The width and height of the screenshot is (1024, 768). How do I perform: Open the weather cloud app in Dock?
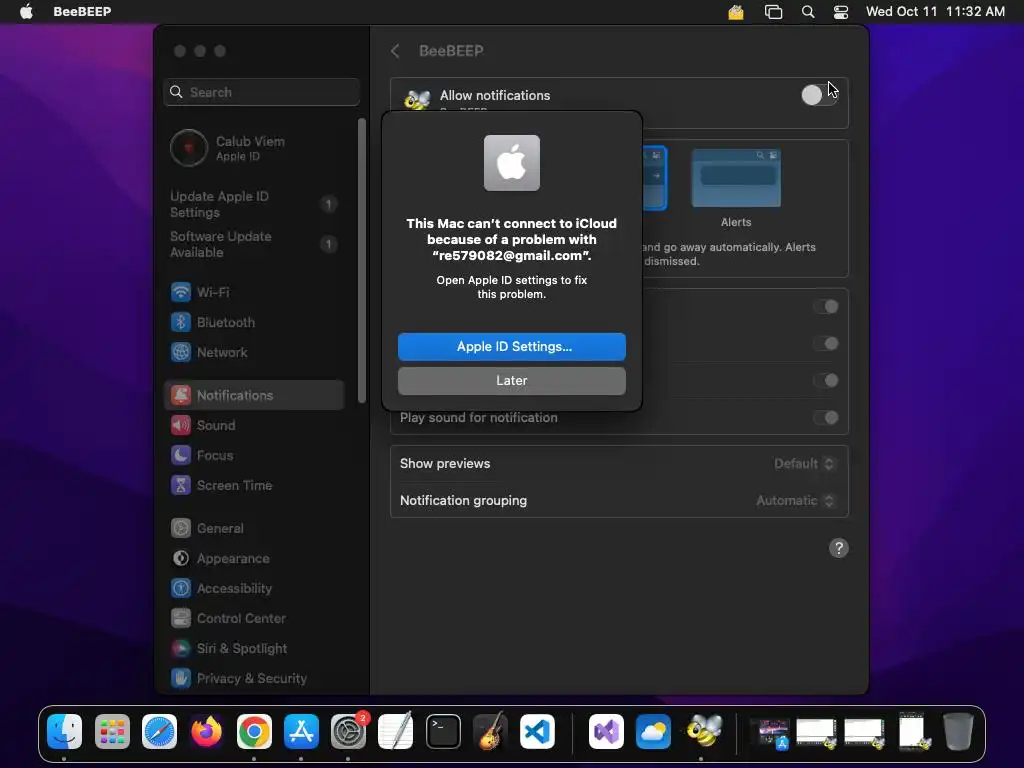[653, 731]
